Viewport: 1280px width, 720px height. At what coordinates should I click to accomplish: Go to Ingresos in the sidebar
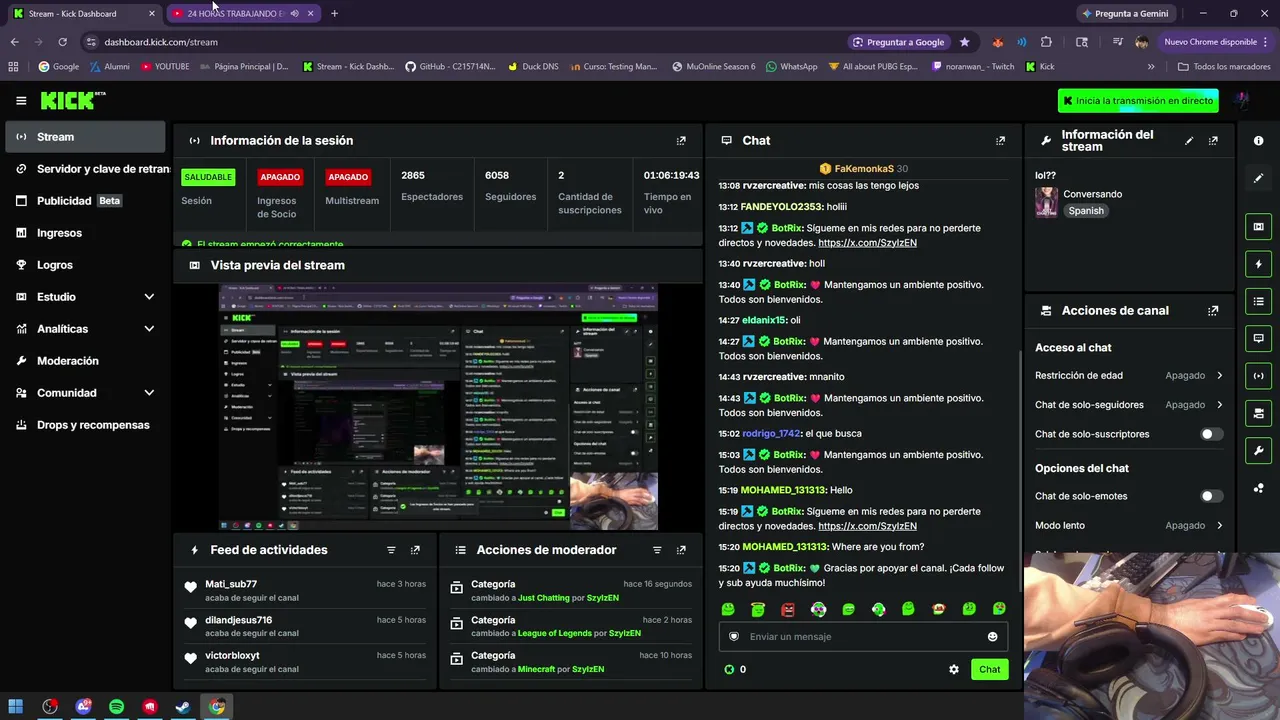coord(85,233)
